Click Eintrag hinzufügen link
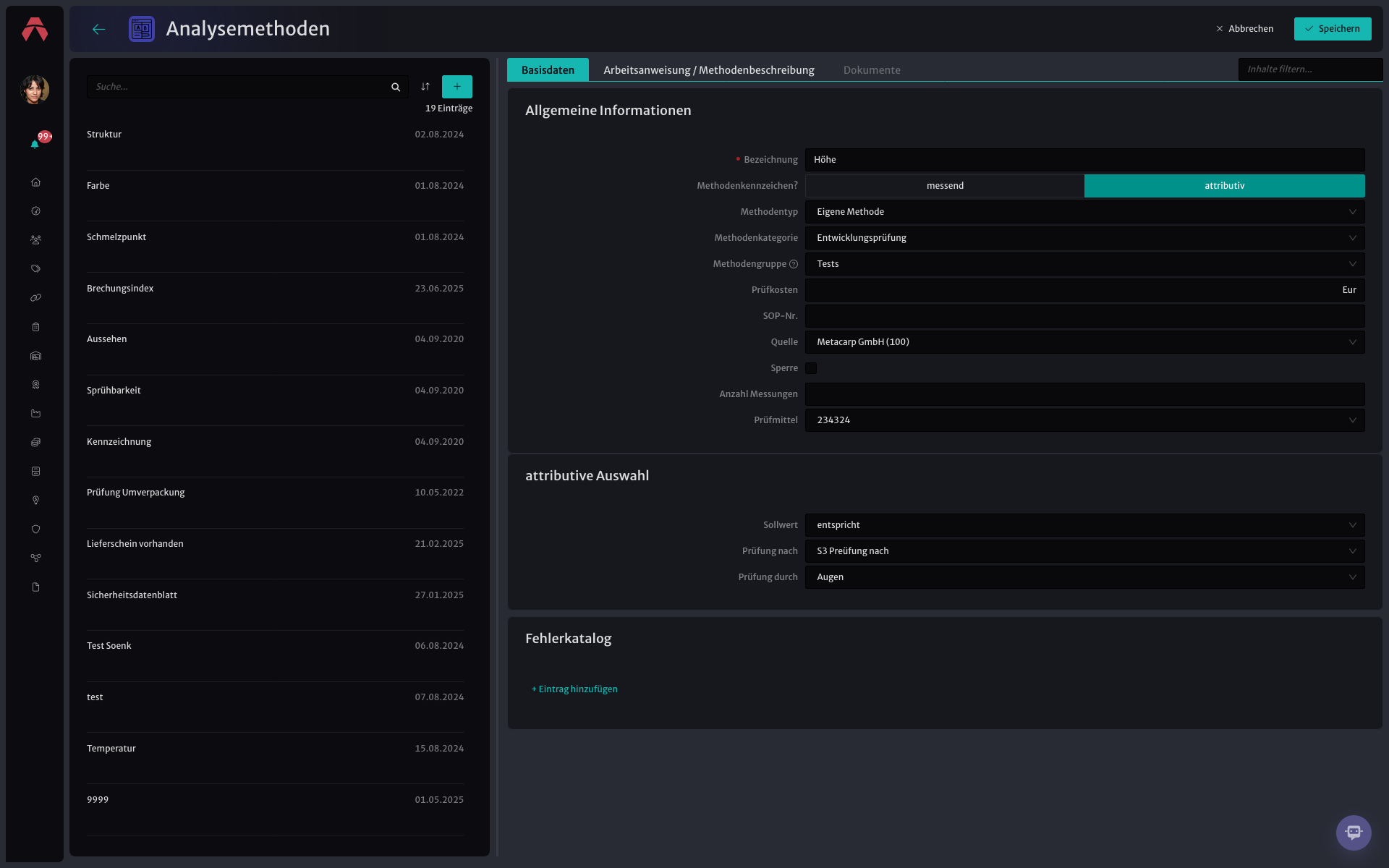 pos(574,689)
